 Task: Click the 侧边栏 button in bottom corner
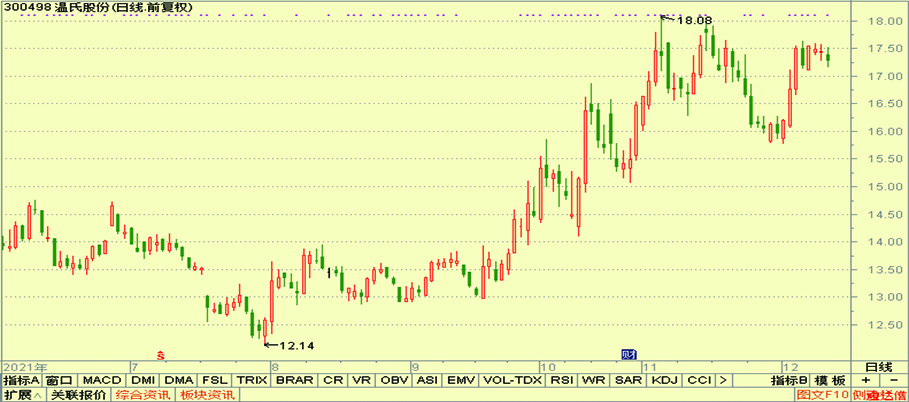click(879, 395)
